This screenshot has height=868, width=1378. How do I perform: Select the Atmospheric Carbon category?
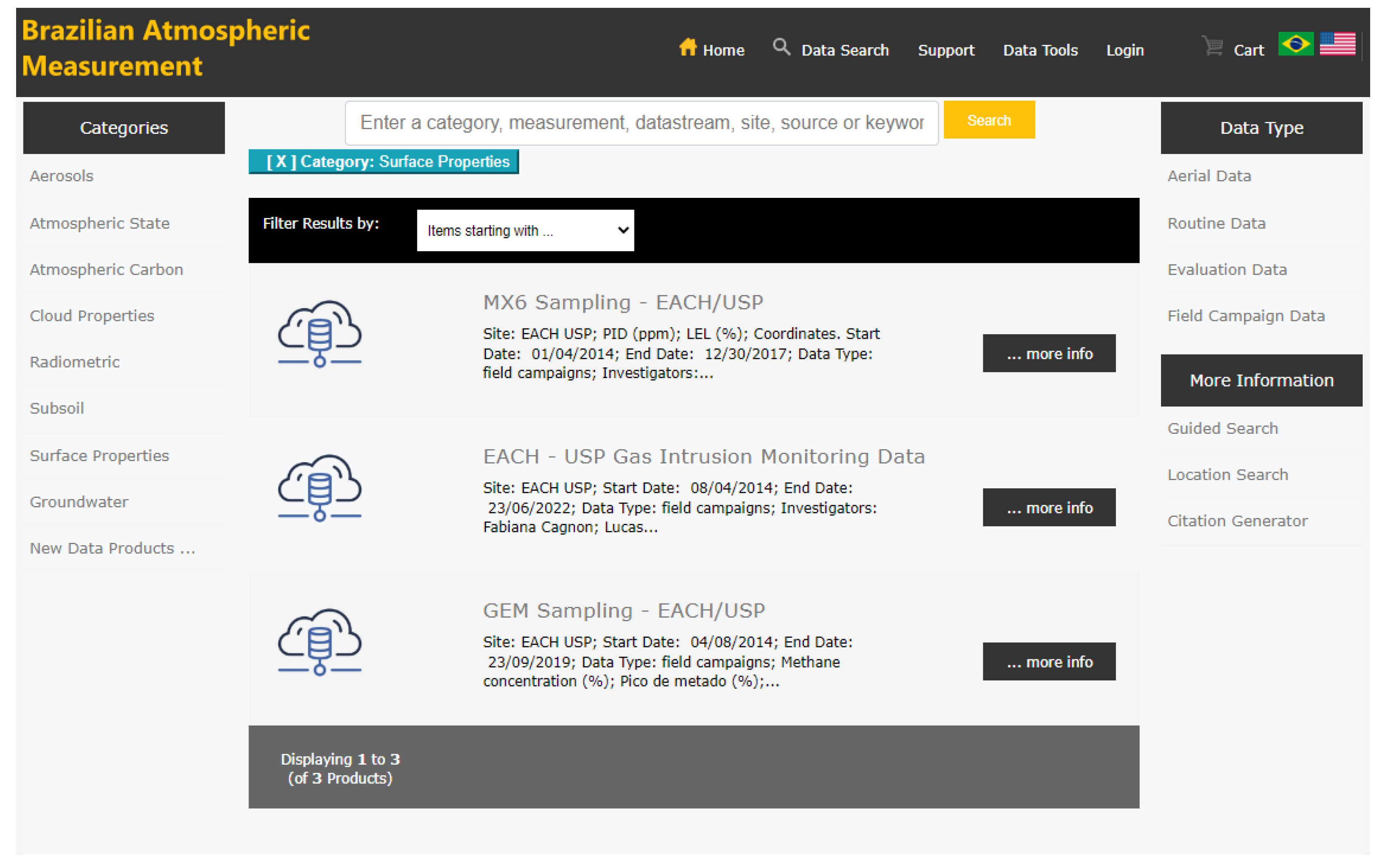(x=107, y=269)
